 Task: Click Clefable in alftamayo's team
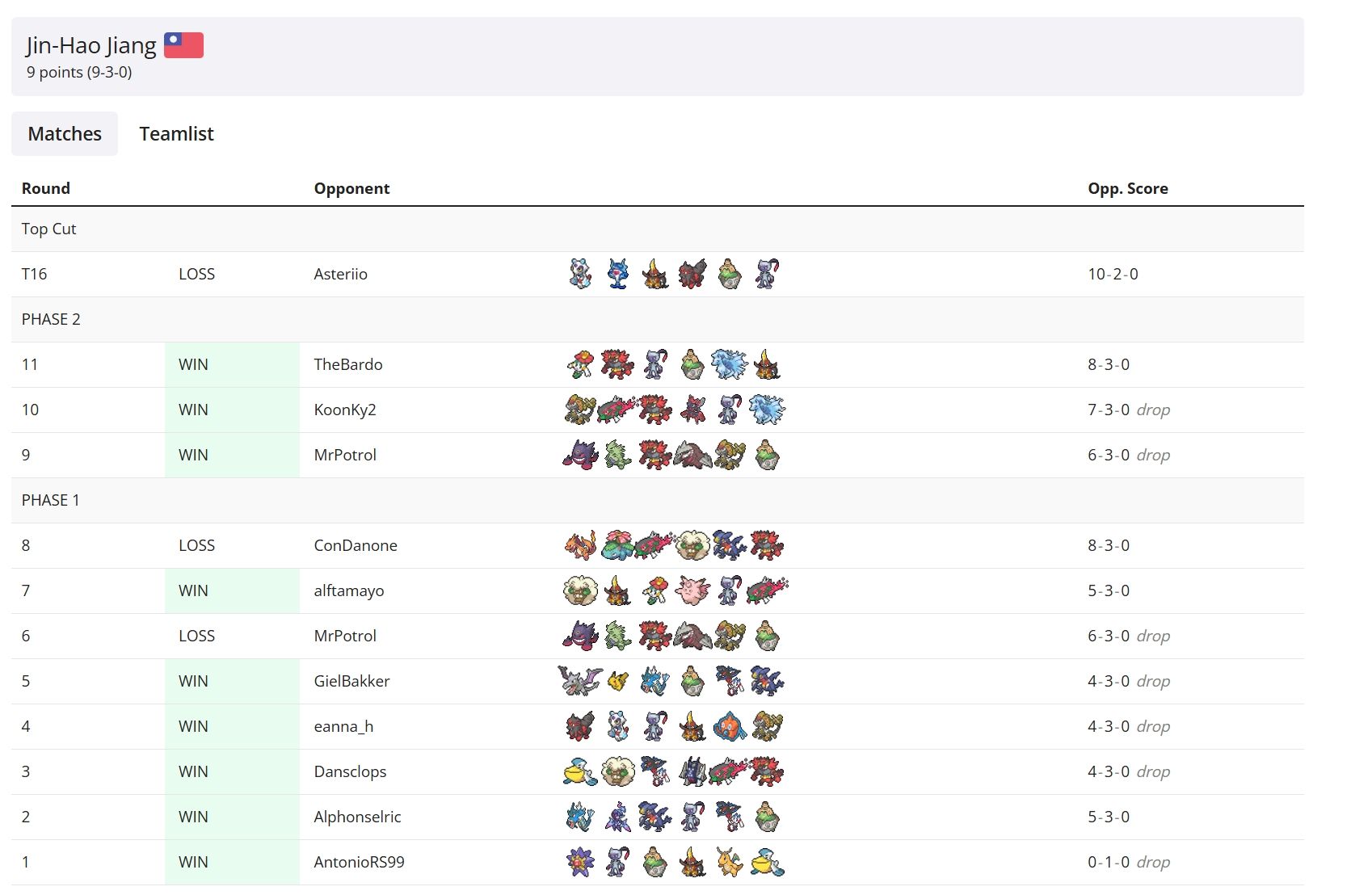pyautogui.click(x=692, y=590)
